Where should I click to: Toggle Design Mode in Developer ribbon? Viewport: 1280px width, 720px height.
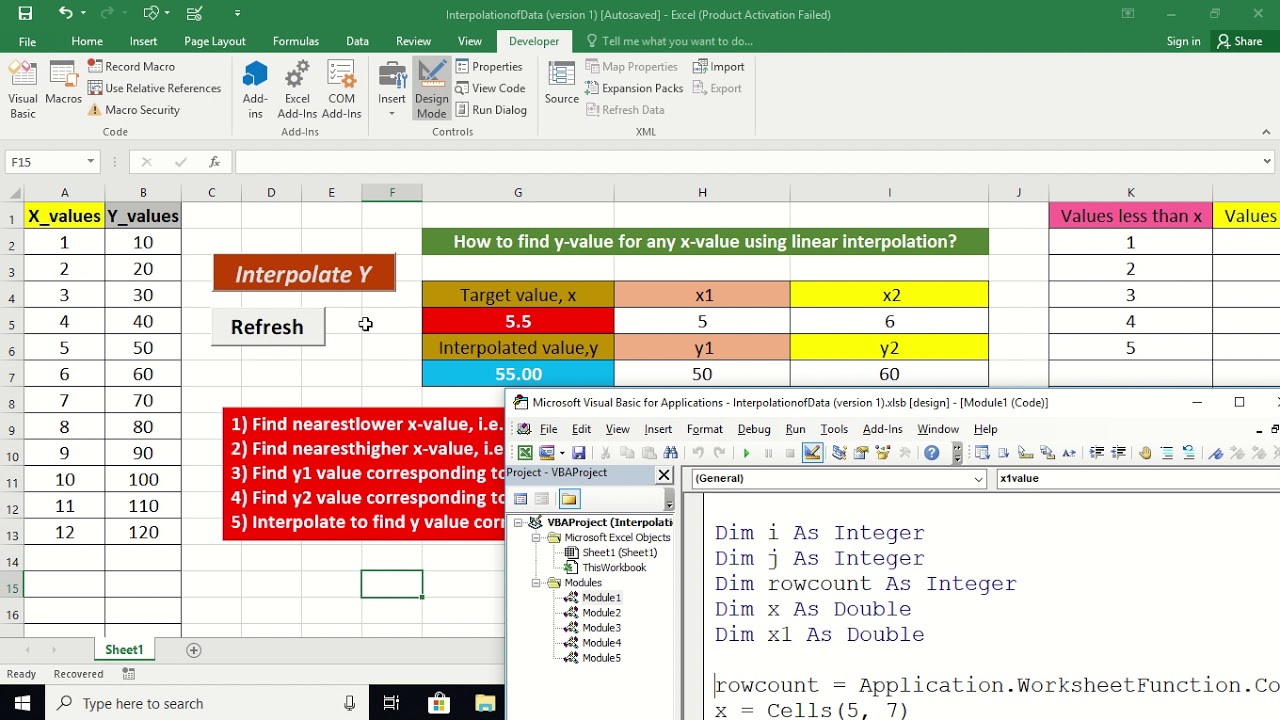(432, 88)
